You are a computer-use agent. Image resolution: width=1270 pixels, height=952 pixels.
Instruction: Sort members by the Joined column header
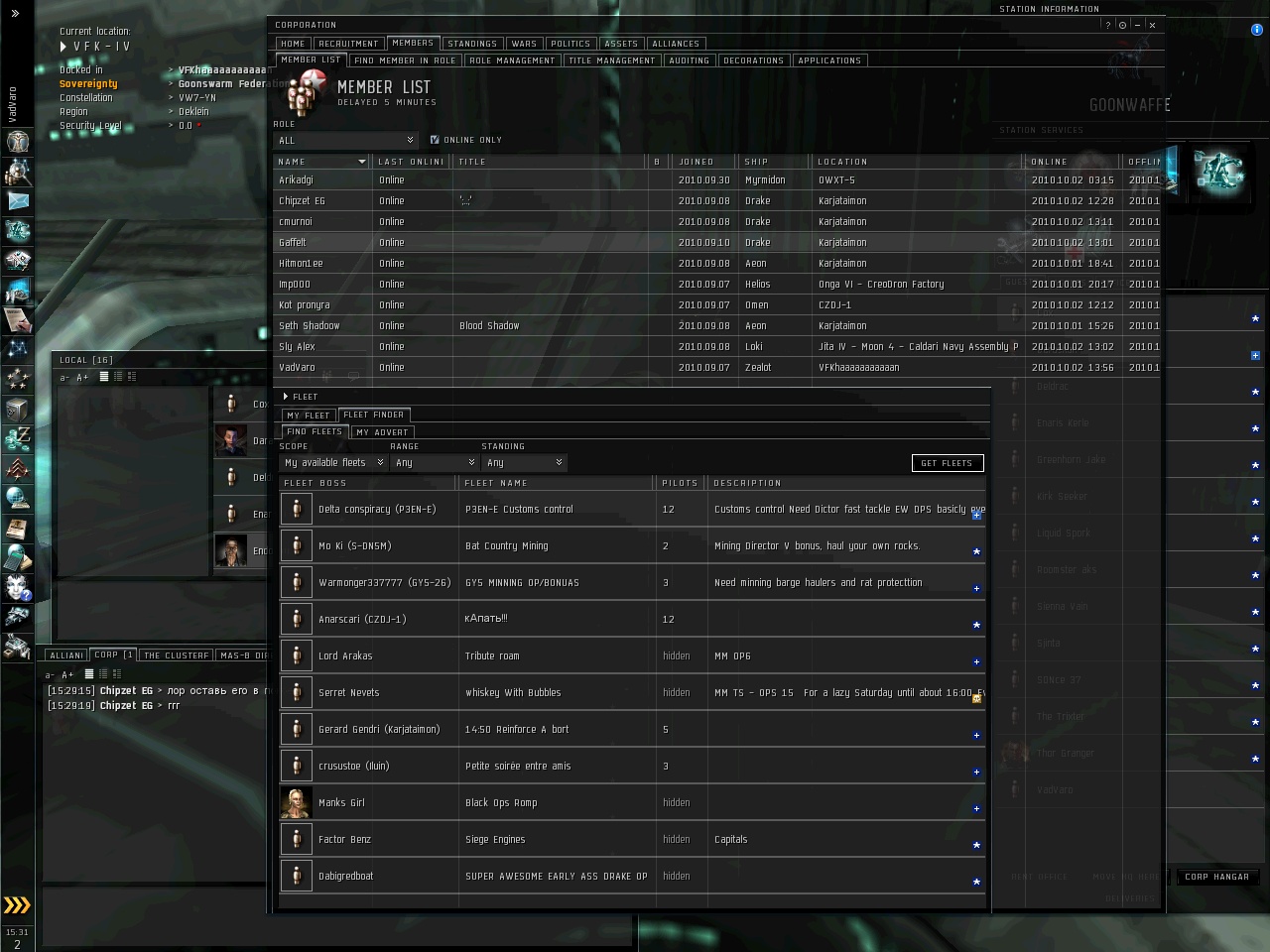click(705, 162)
